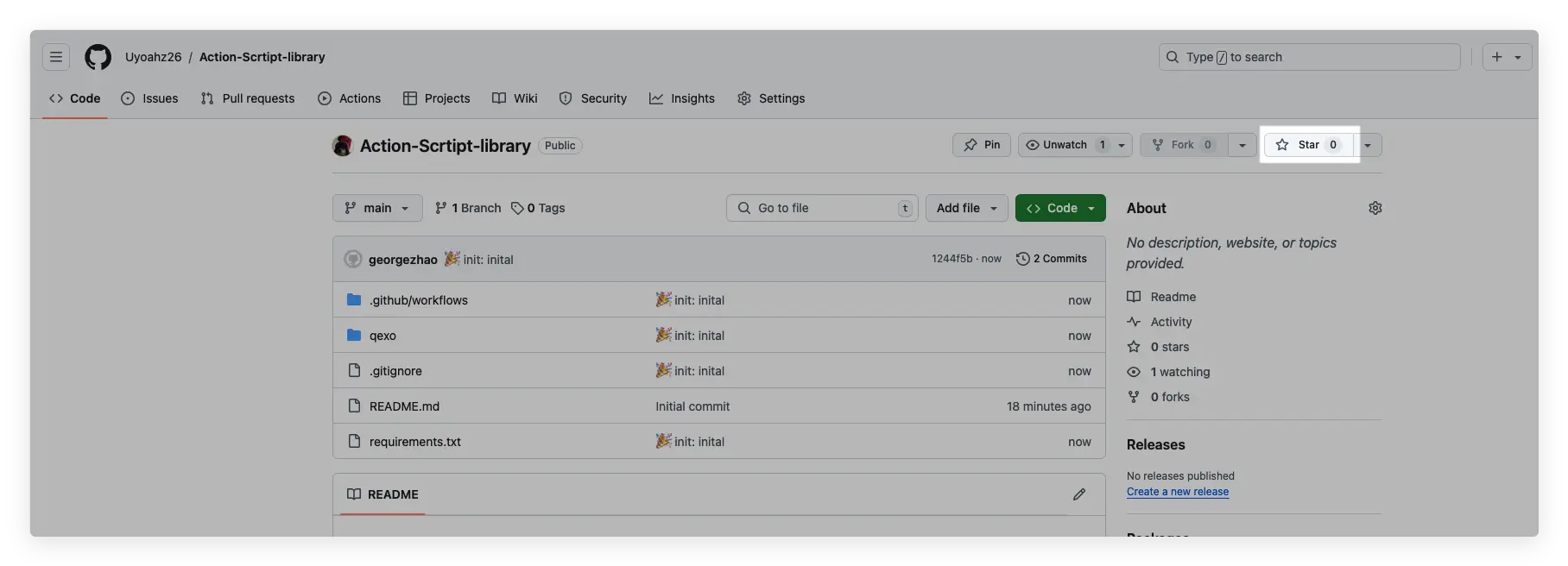The width and height of the screenshot is (1568, 566).
Task: Click the requirements.txt file icon
Action: 354,441
